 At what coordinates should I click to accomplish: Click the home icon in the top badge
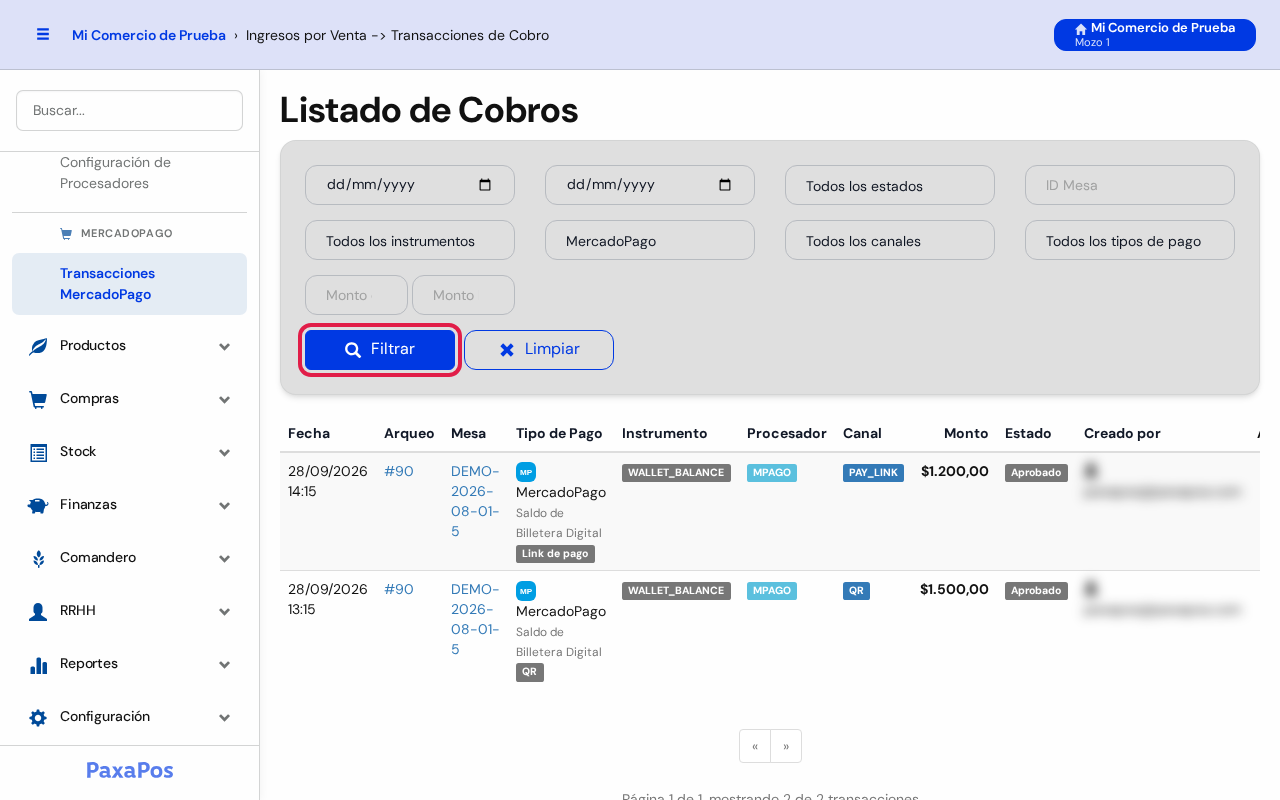click(x=1081, y=29)
